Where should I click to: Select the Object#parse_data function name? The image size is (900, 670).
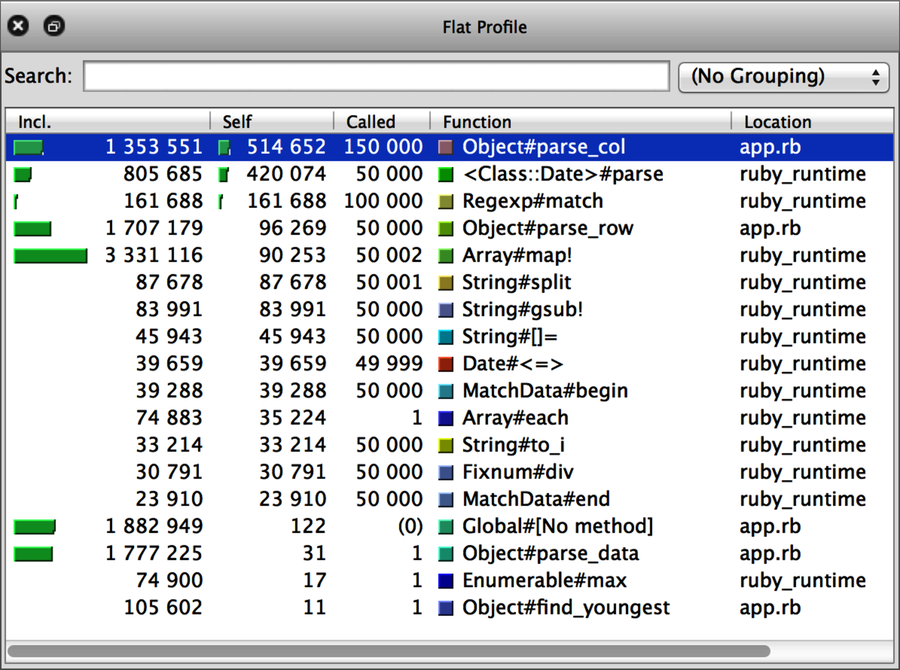pos(550,553)
